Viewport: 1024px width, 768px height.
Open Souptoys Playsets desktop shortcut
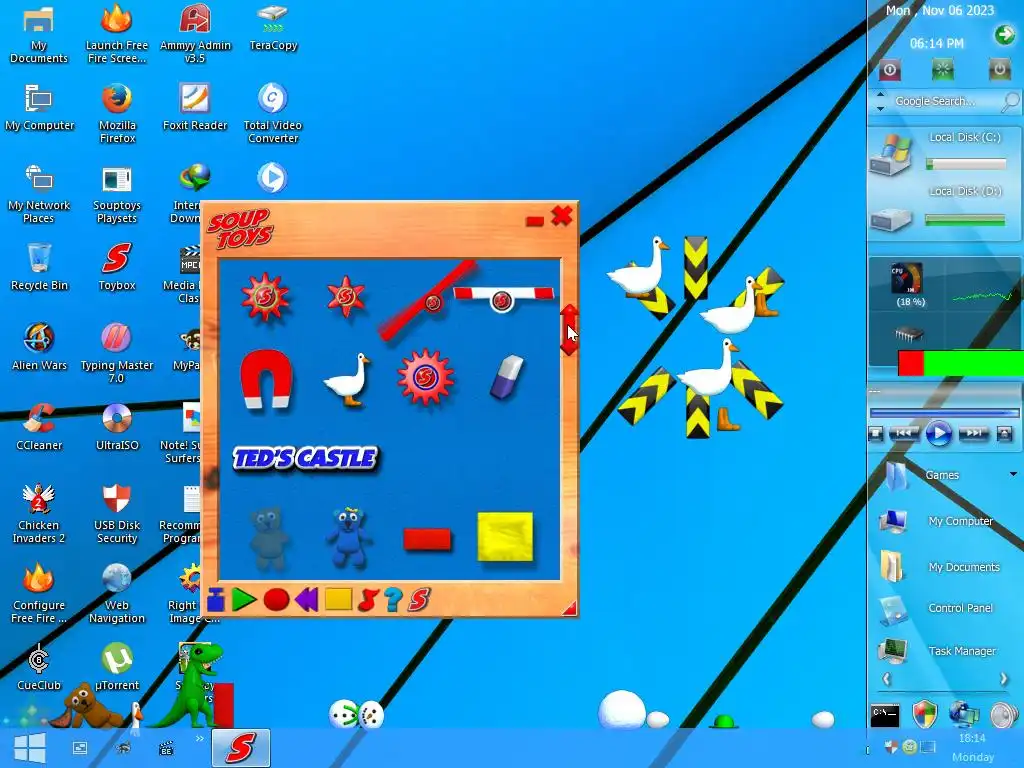pyautogui.click(x=117, y=194)
